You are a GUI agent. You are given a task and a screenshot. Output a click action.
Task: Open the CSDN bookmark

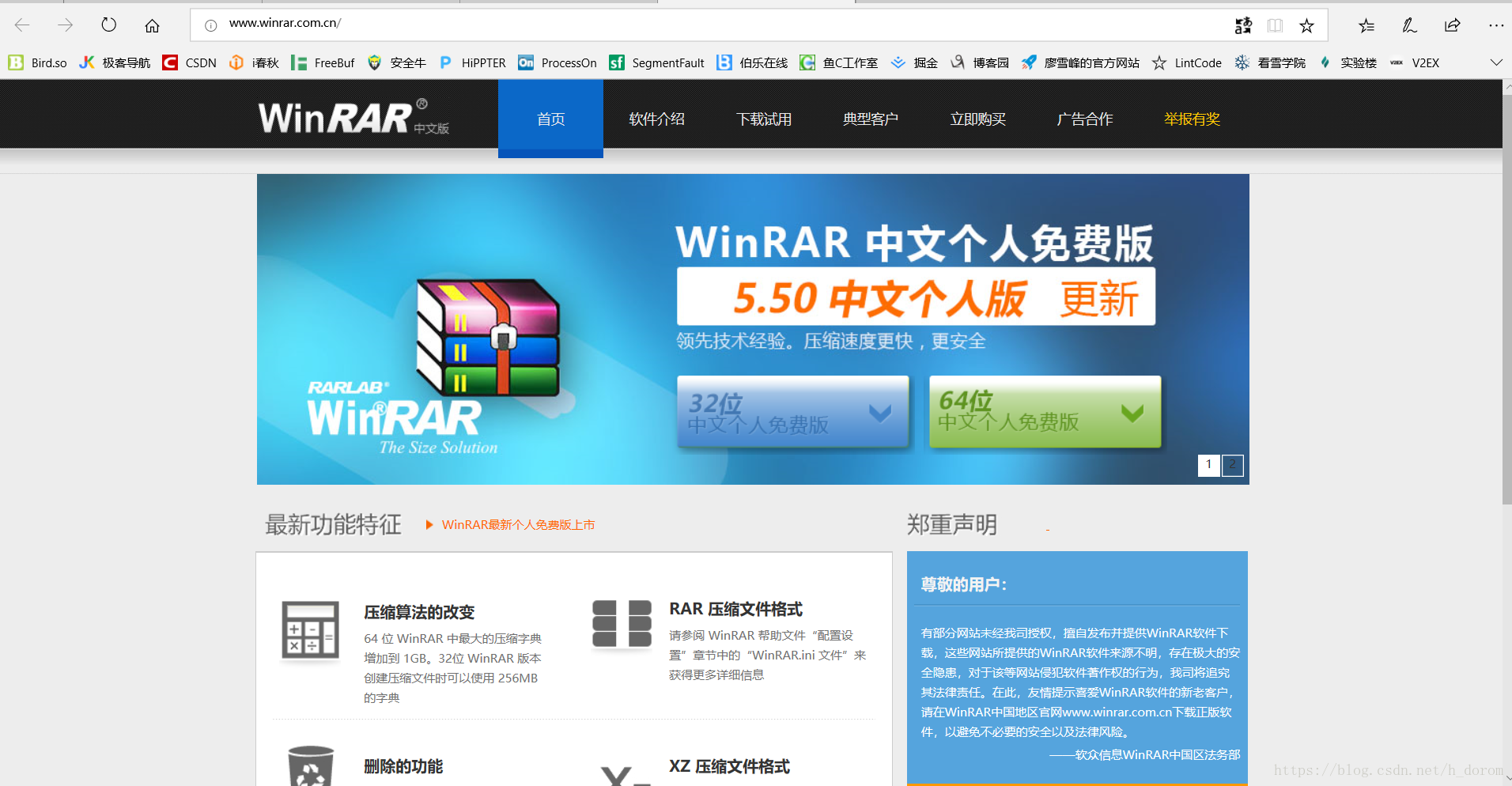[189, 62]
